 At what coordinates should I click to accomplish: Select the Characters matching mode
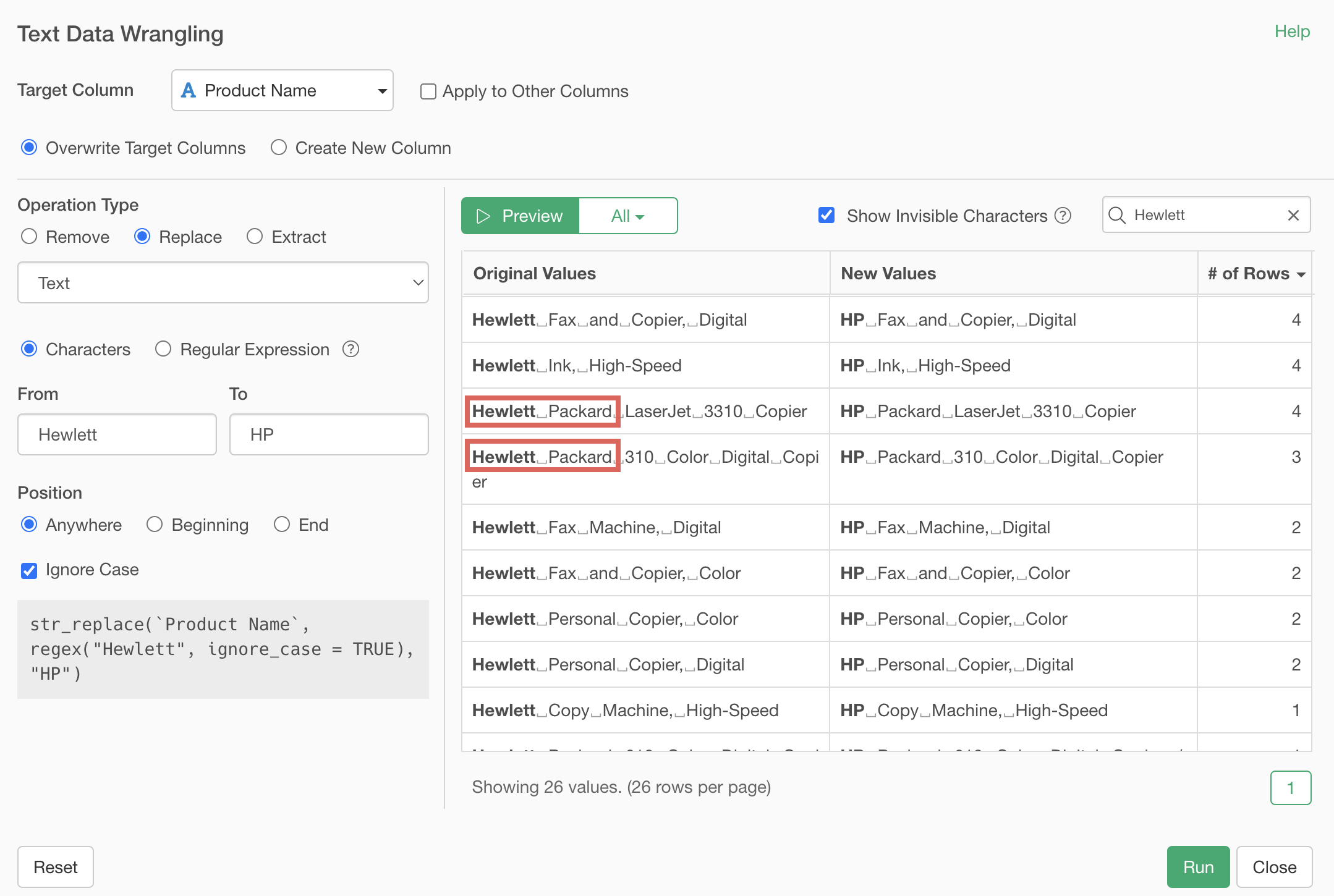tap(29, 349)
